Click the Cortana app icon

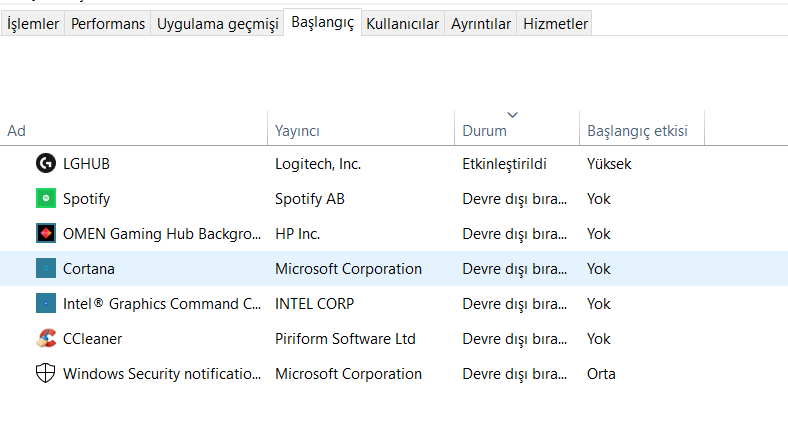(45, 268)
